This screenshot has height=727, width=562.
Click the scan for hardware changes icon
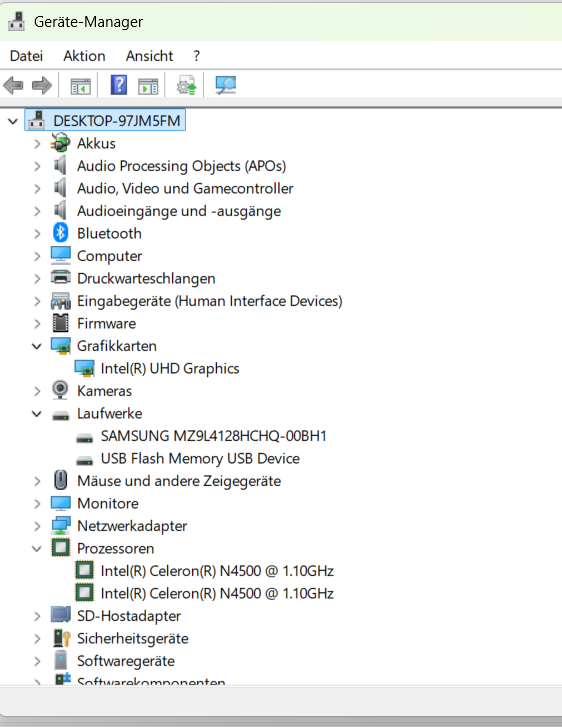226,85
